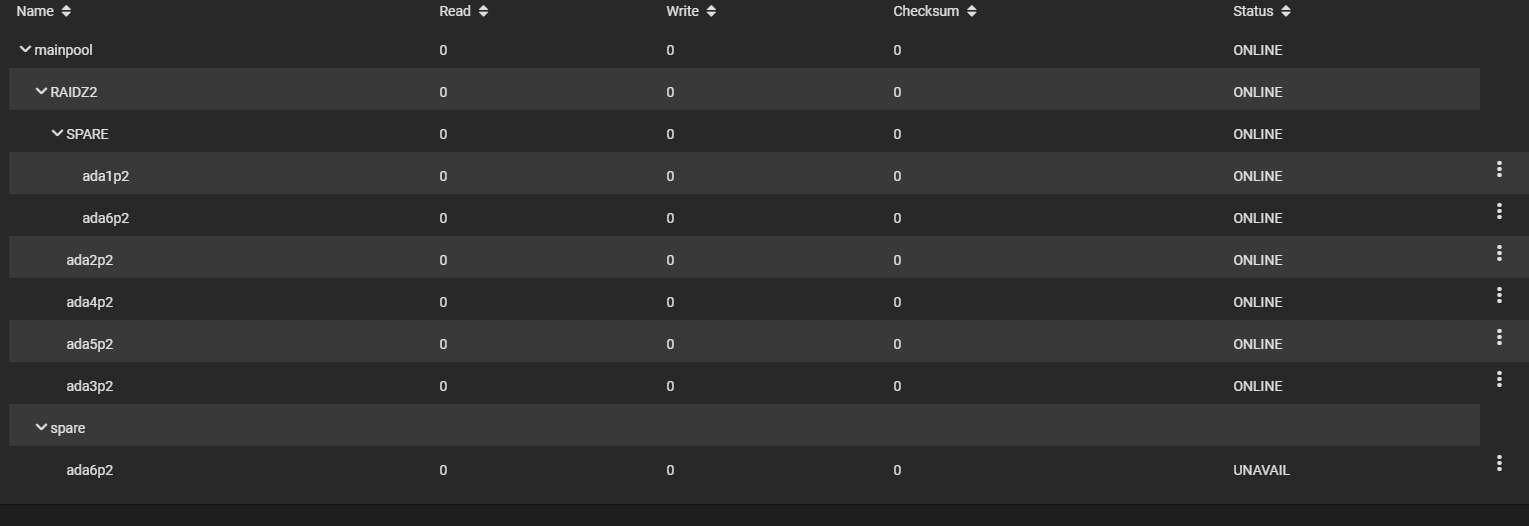Click the UNAVAIL status text

1261,470
